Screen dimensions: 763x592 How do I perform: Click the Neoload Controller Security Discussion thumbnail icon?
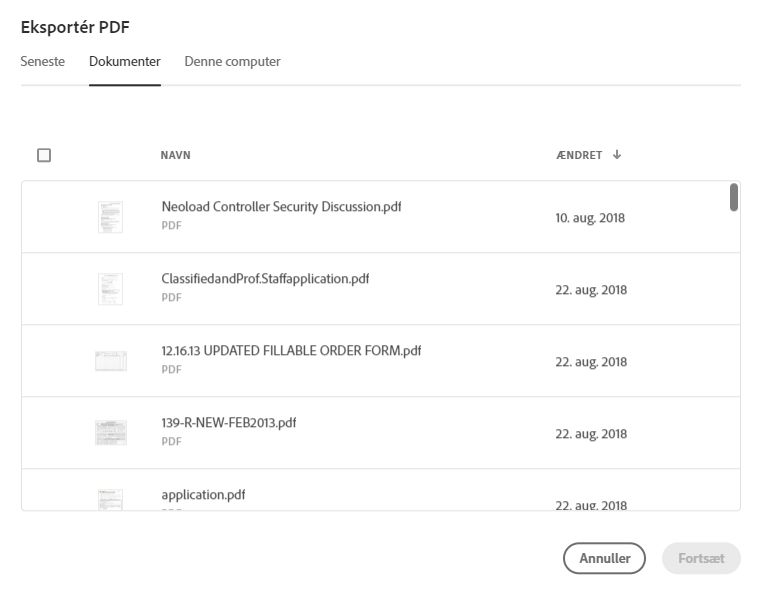click(x=110, y=217)
